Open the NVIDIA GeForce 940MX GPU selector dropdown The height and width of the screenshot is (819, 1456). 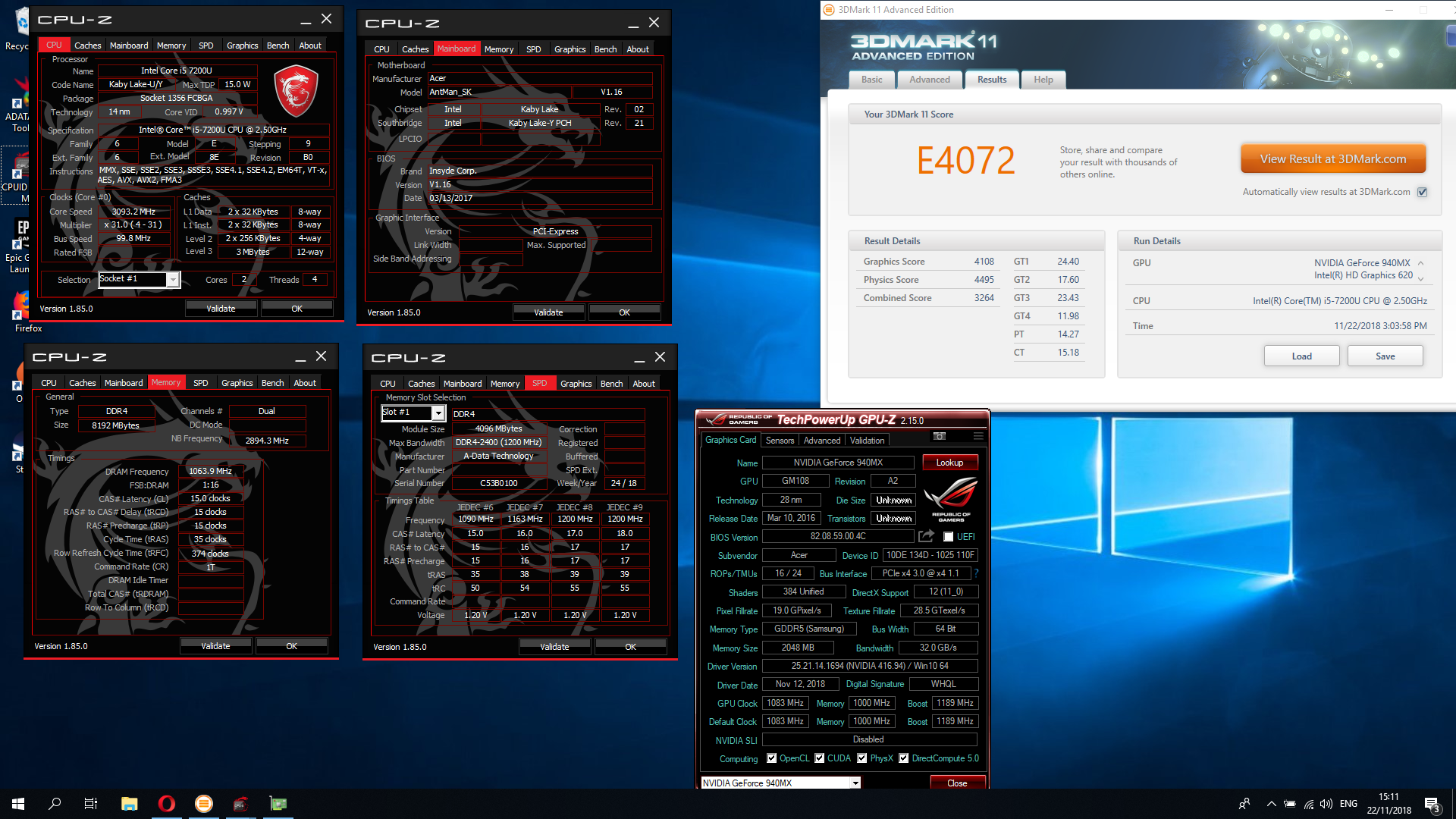click(x=855, y=783)
